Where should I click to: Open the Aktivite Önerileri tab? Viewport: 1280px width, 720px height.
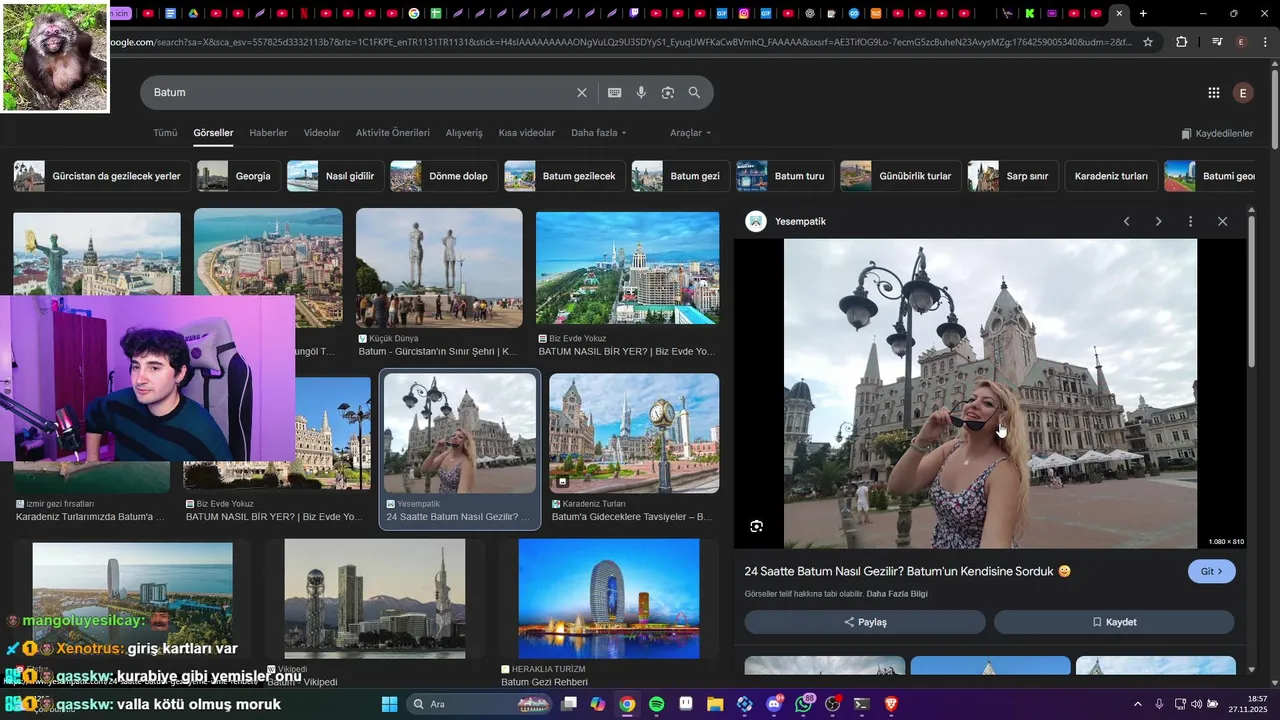393,133
